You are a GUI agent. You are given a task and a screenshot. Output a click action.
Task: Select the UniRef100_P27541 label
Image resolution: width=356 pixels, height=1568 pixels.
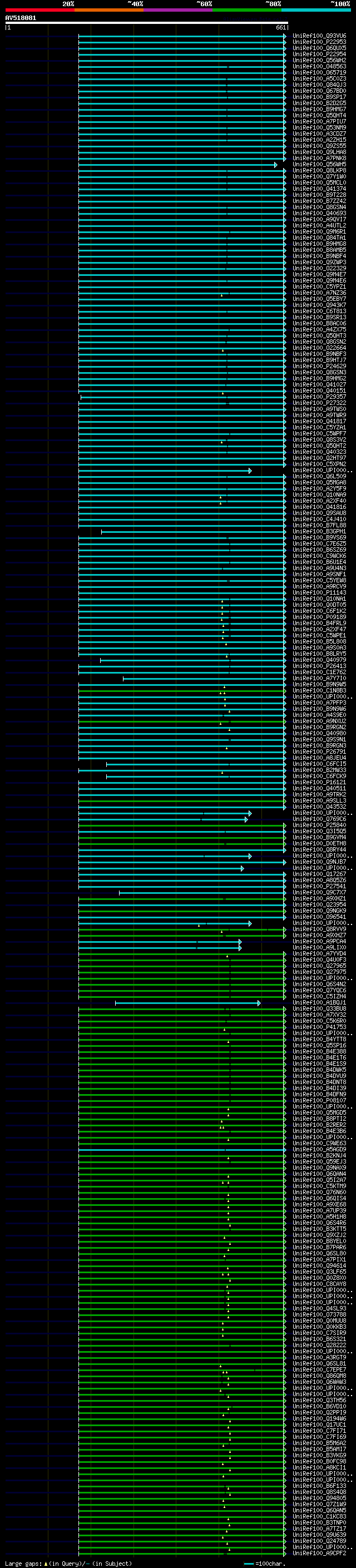(319, 886)
